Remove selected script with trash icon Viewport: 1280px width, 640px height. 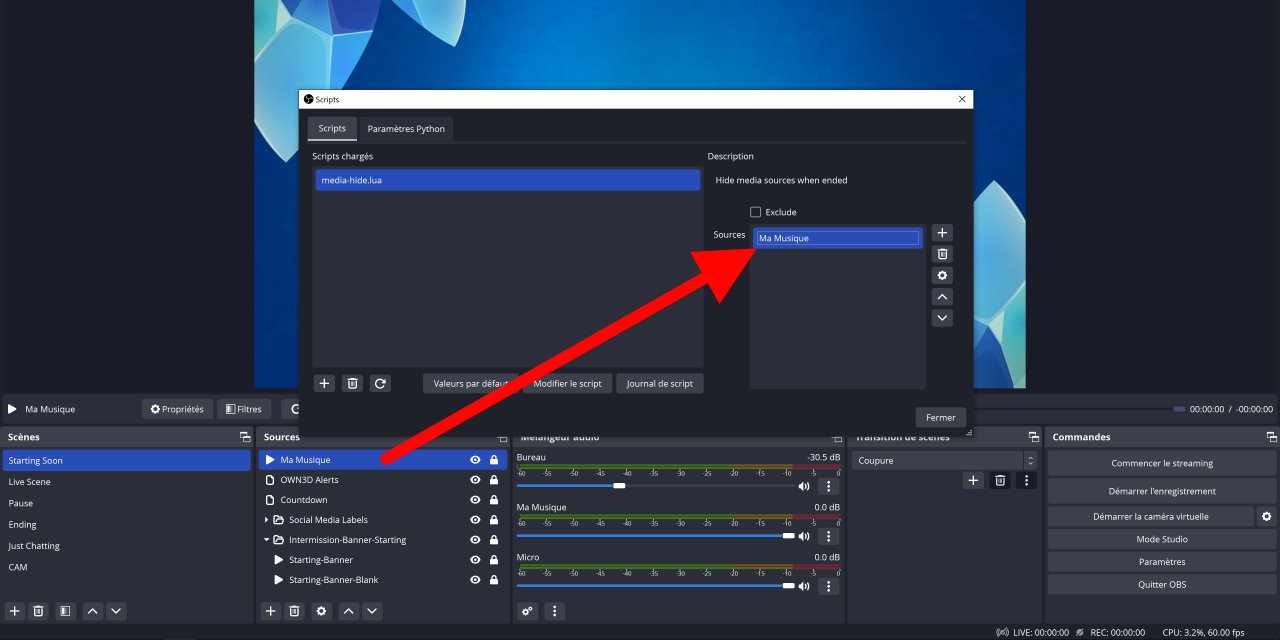[x=352, y=383]
